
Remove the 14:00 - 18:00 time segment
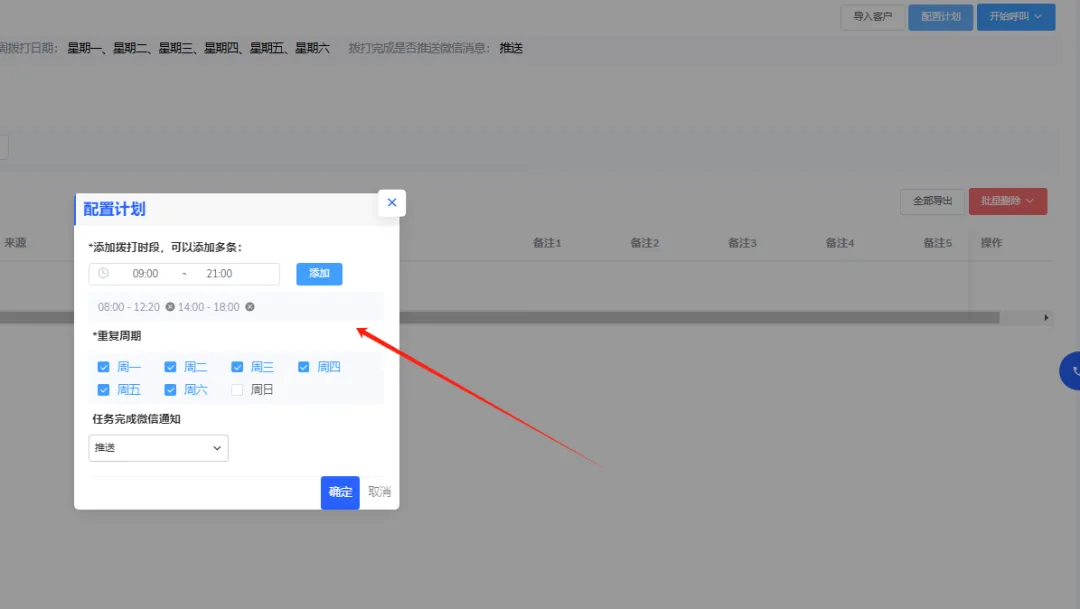(248, 307)
